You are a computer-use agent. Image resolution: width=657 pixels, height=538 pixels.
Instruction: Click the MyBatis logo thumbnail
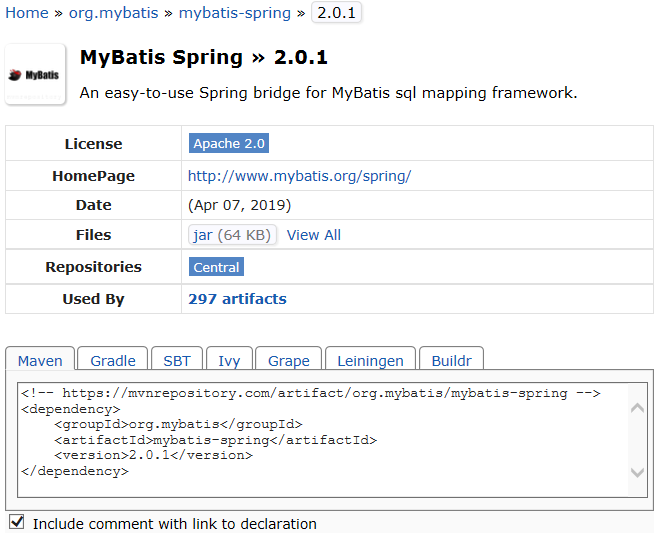pyautogui.click(x=35, y=75)
